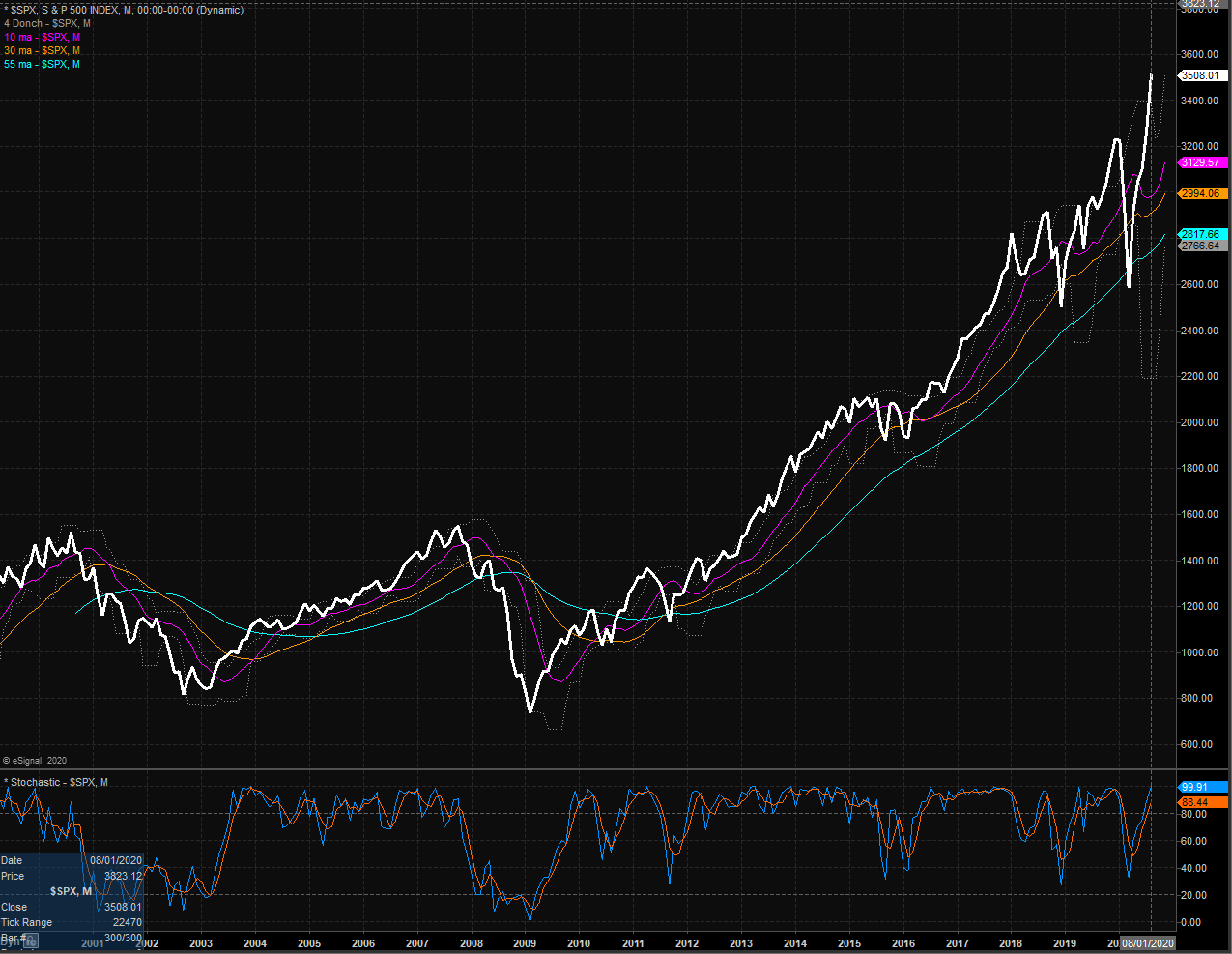Click the Date row in the cursor data window
The image size is (1232, 954).
tap(72, 860)
